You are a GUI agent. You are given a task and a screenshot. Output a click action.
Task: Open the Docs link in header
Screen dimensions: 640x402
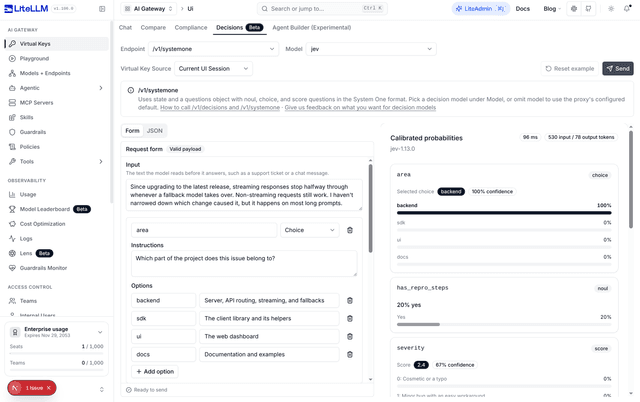click(522, 9)
